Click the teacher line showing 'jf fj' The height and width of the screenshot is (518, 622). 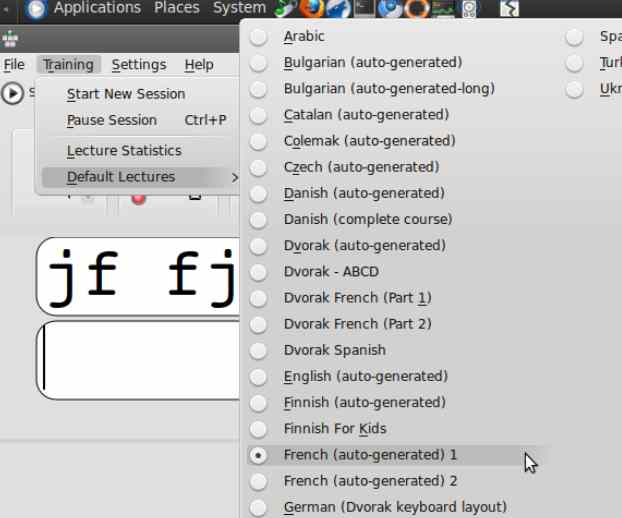[x=139, y=276]
